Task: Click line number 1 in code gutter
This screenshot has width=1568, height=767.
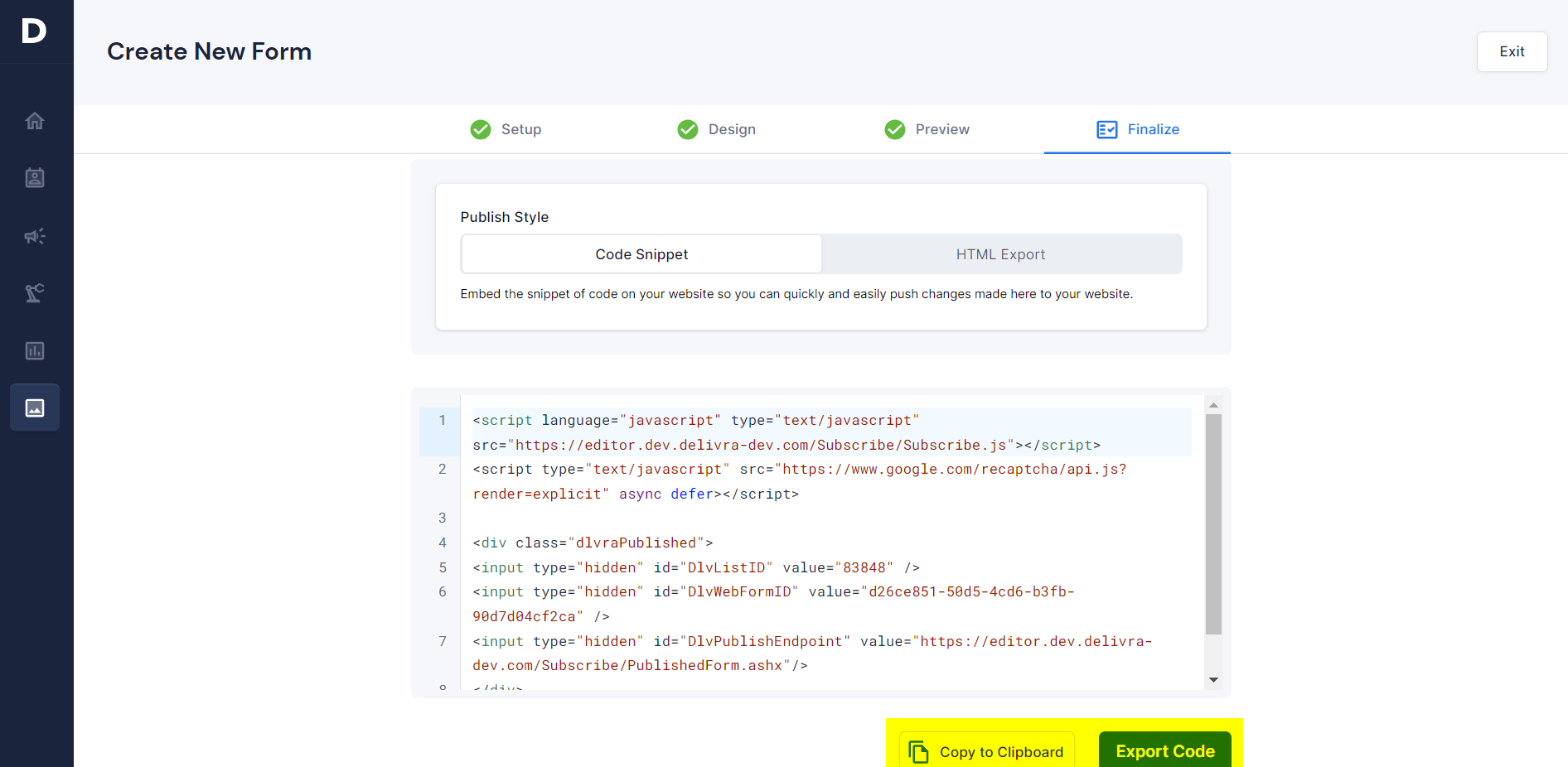Action: click(x=443, y=420)
